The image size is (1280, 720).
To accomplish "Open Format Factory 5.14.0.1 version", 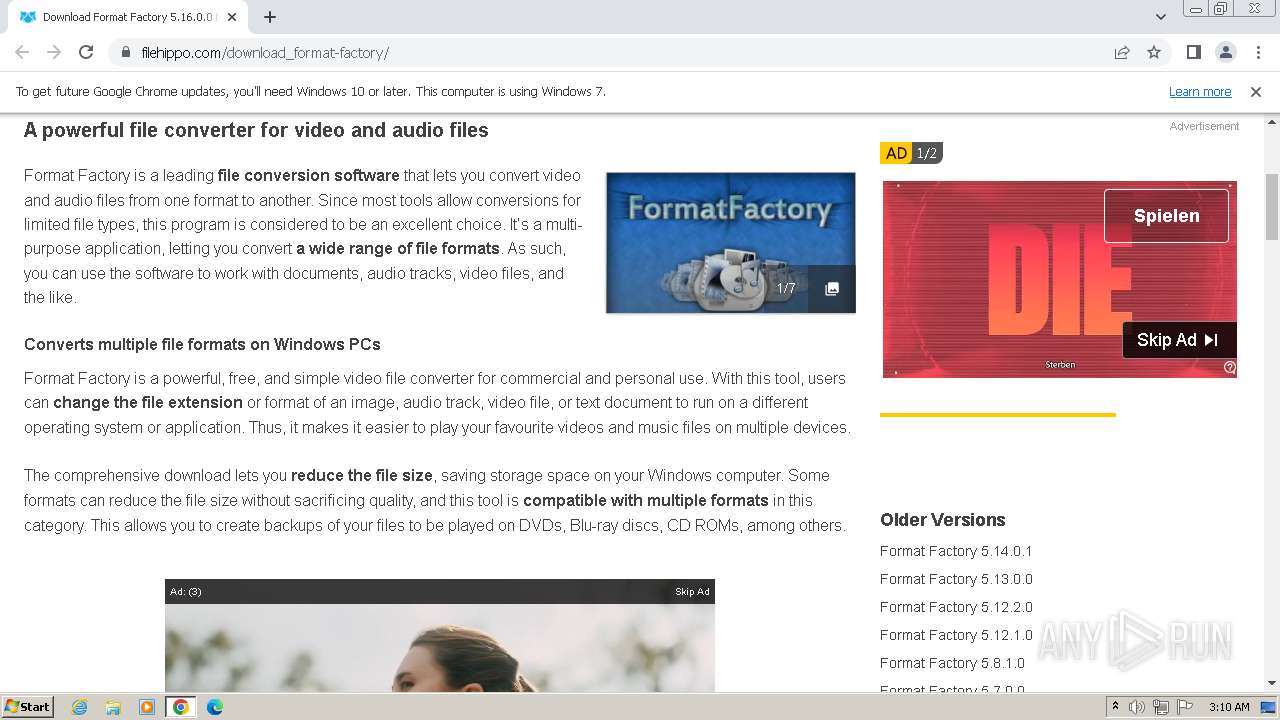I will (x=956, y=551).
